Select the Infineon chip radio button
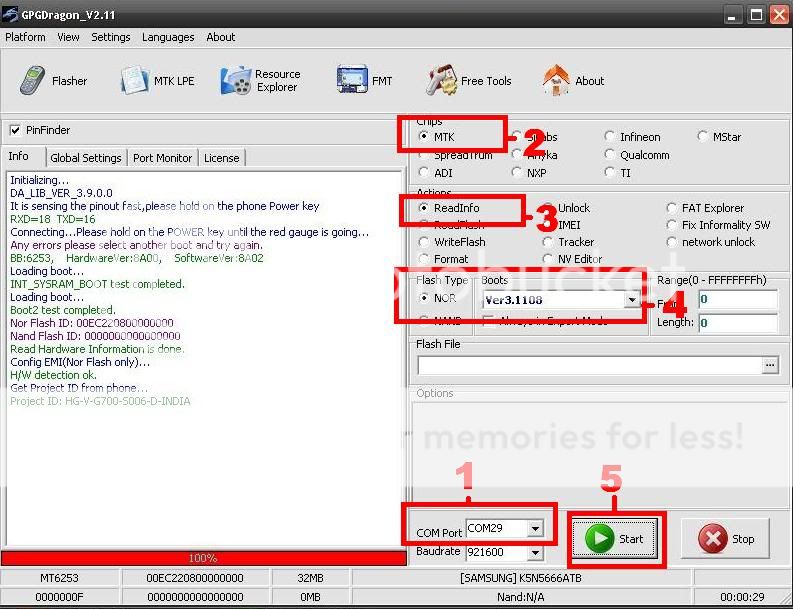Screen dimensions: 793x609 [610, 137]
